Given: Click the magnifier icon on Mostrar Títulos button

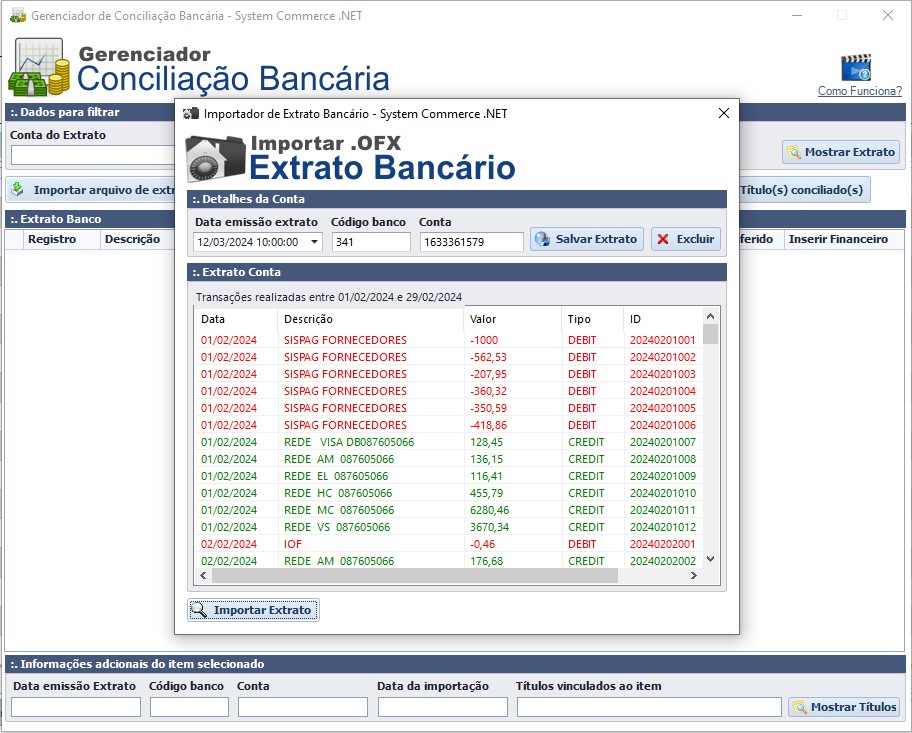Looking at the screenshot, I should tap(801, 707).
